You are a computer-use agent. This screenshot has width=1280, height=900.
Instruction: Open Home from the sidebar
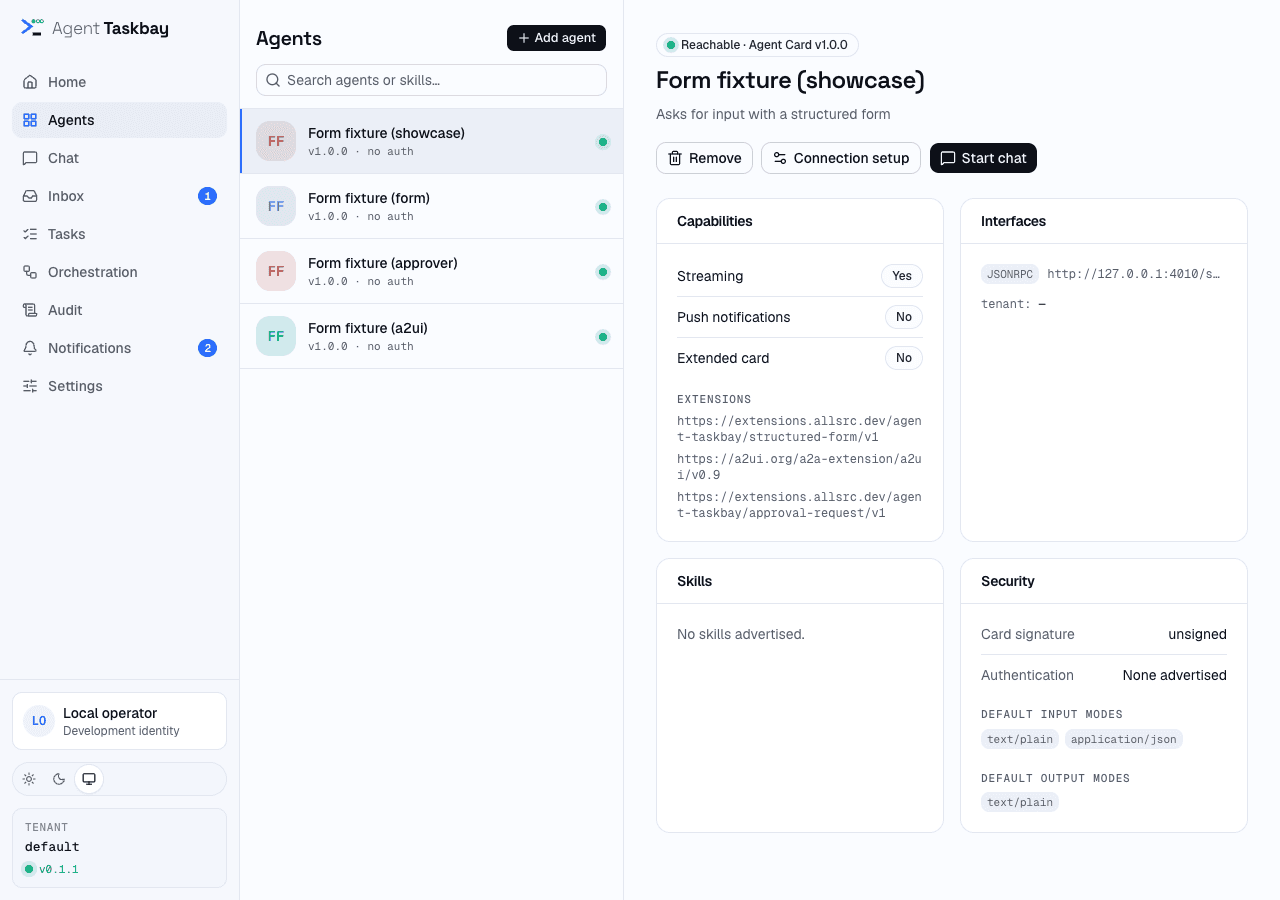119,82
